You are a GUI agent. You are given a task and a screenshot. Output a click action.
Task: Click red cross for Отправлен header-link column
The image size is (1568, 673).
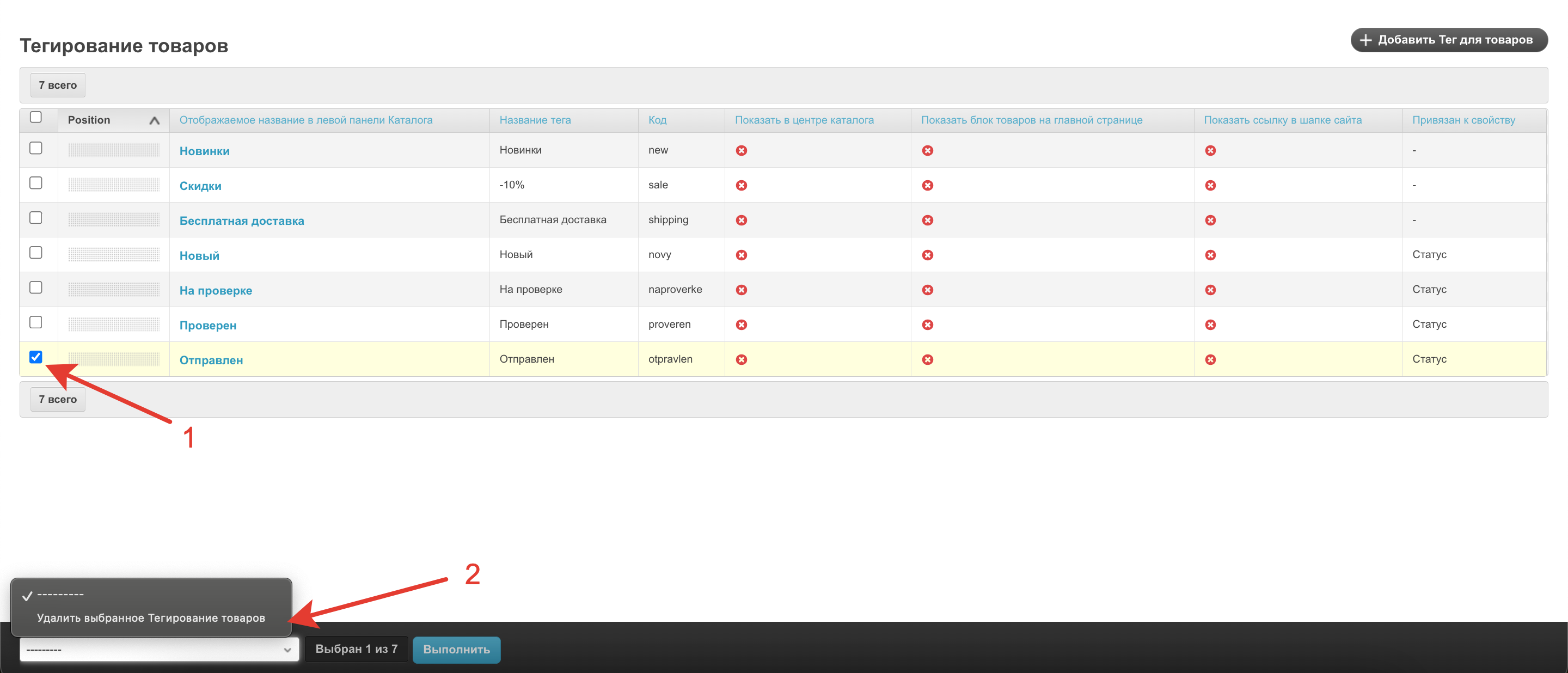1210,359
